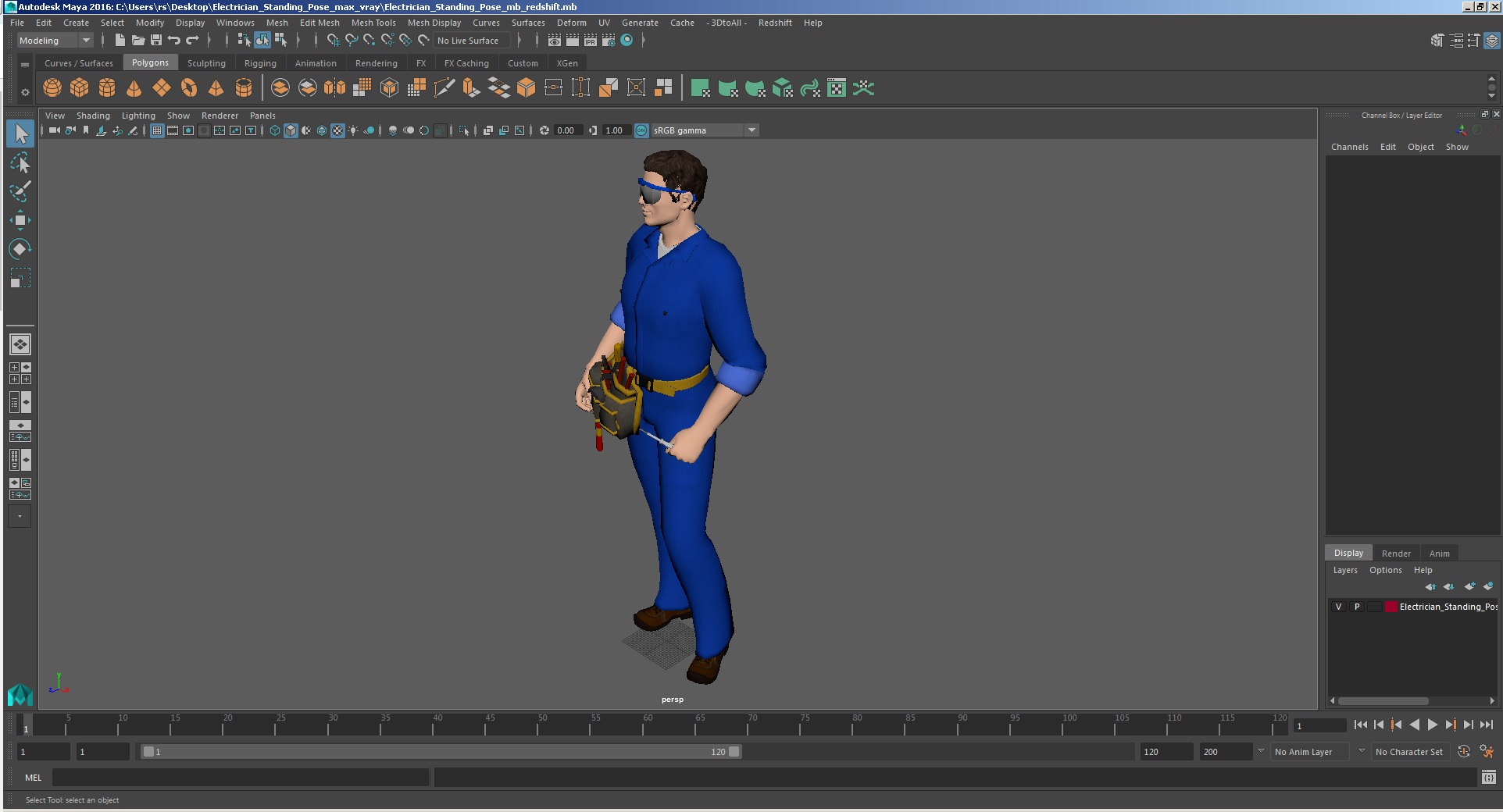Pick the Paint Selection tool
1503x812 pixels.
pos(20,191)
